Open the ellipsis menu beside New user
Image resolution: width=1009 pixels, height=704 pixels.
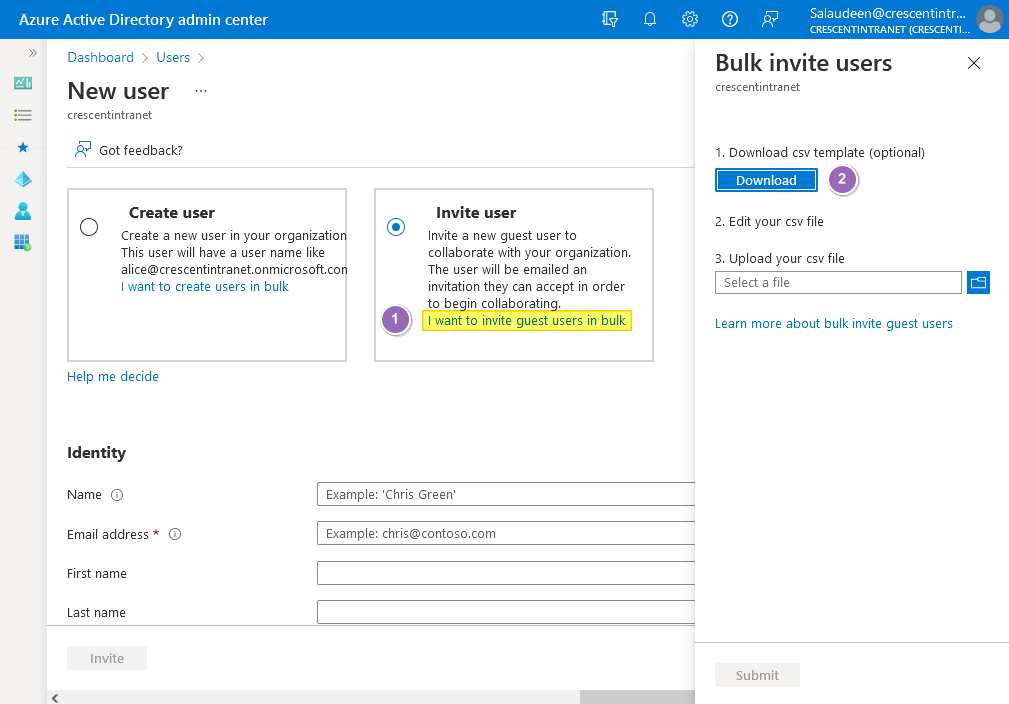pyautogui.click(x=201, y=91)
